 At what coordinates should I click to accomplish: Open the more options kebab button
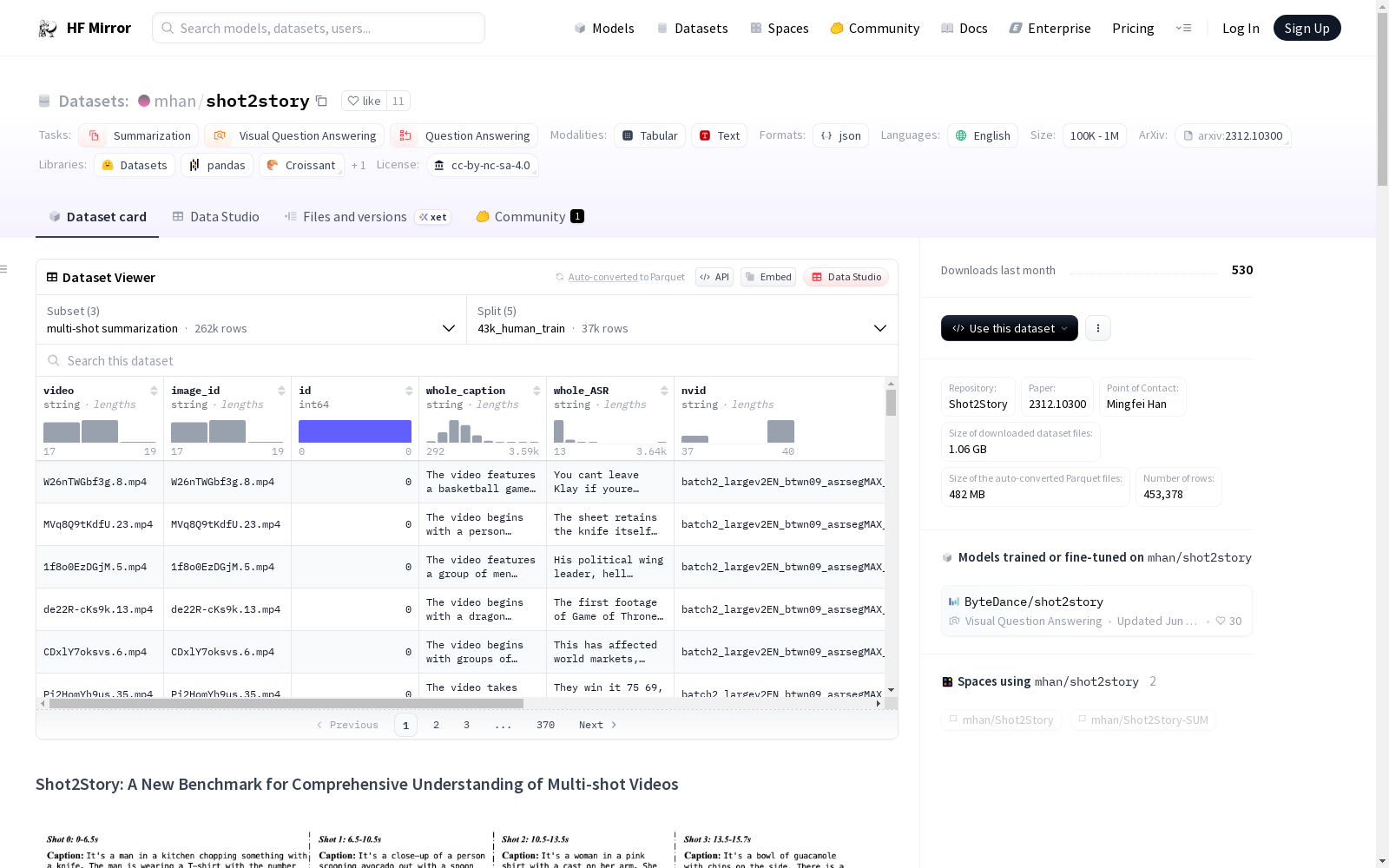tap(1098, 328)
